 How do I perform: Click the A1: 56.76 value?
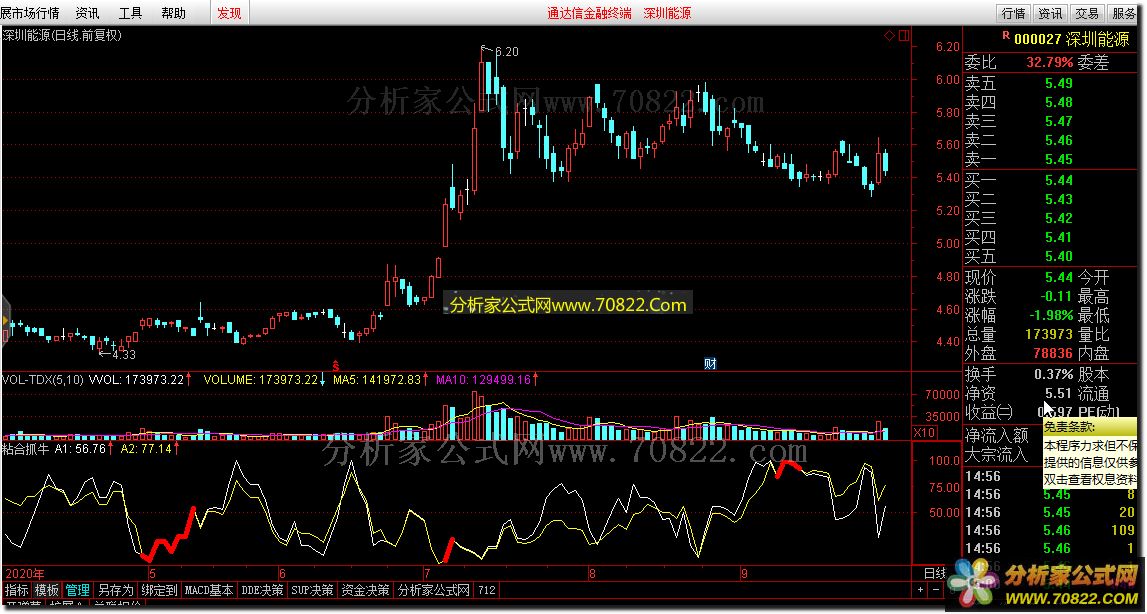click(80, 449)
